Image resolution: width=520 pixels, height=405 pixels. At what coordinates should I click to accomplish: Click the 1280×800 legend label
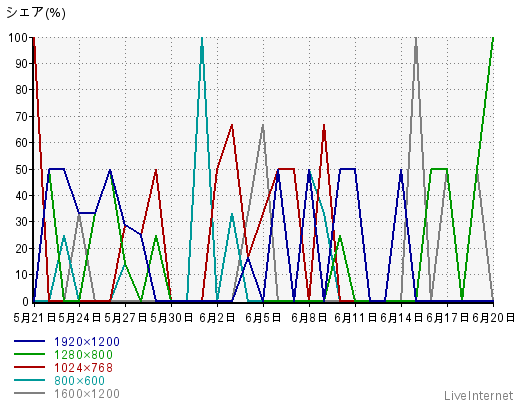coord(83,355)
